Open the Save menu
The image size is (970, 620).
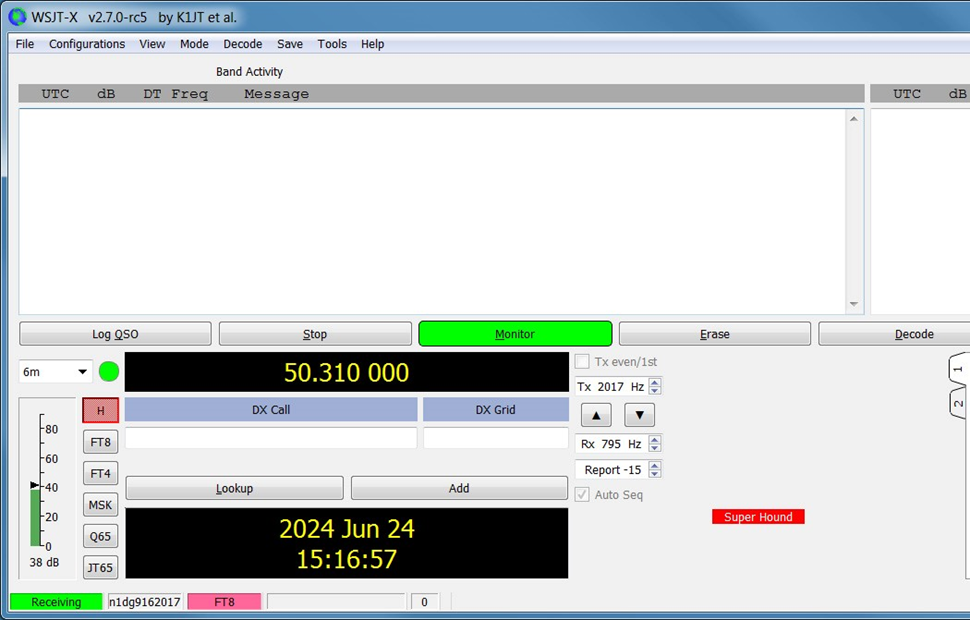click(290, 44)
